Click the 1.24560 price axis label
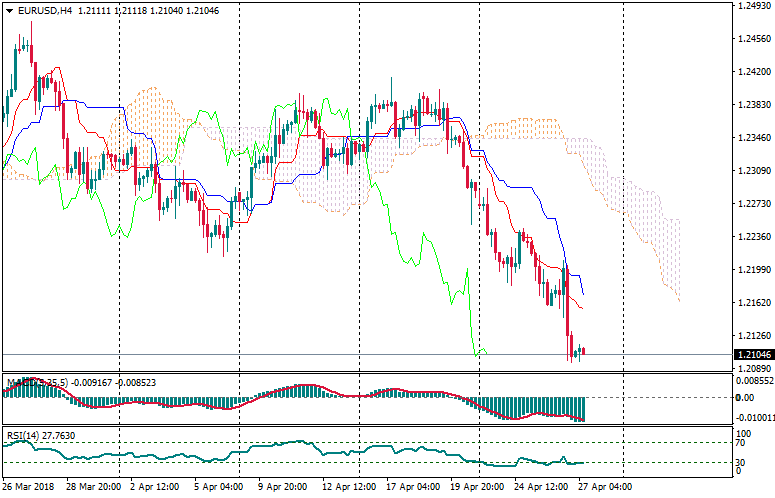The height and width of the screenshot is (498, 775). 752,39
